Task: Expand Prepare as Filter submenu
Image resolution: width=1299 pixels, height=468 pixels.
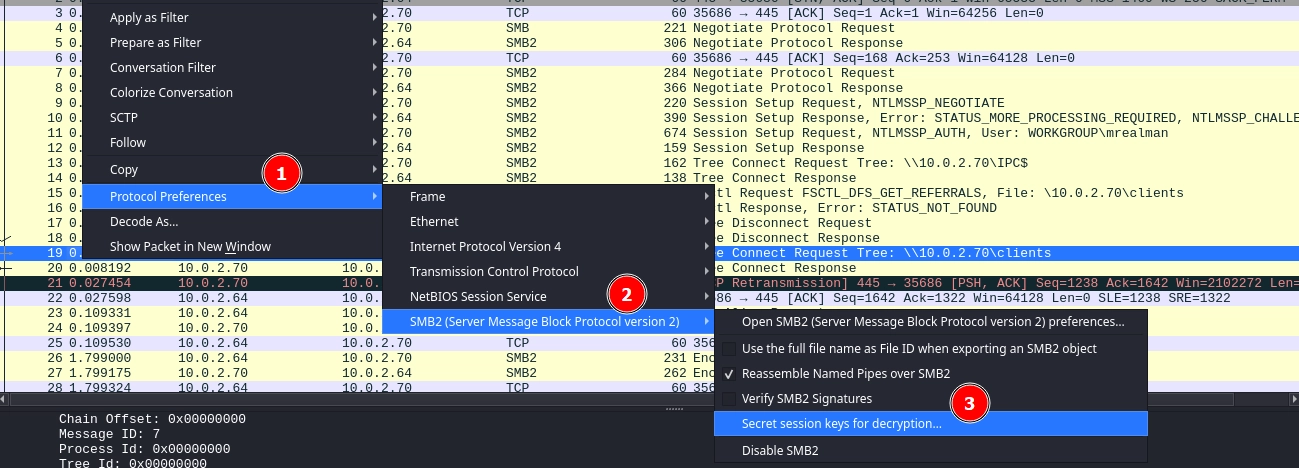Action: [x=155, y=43]
